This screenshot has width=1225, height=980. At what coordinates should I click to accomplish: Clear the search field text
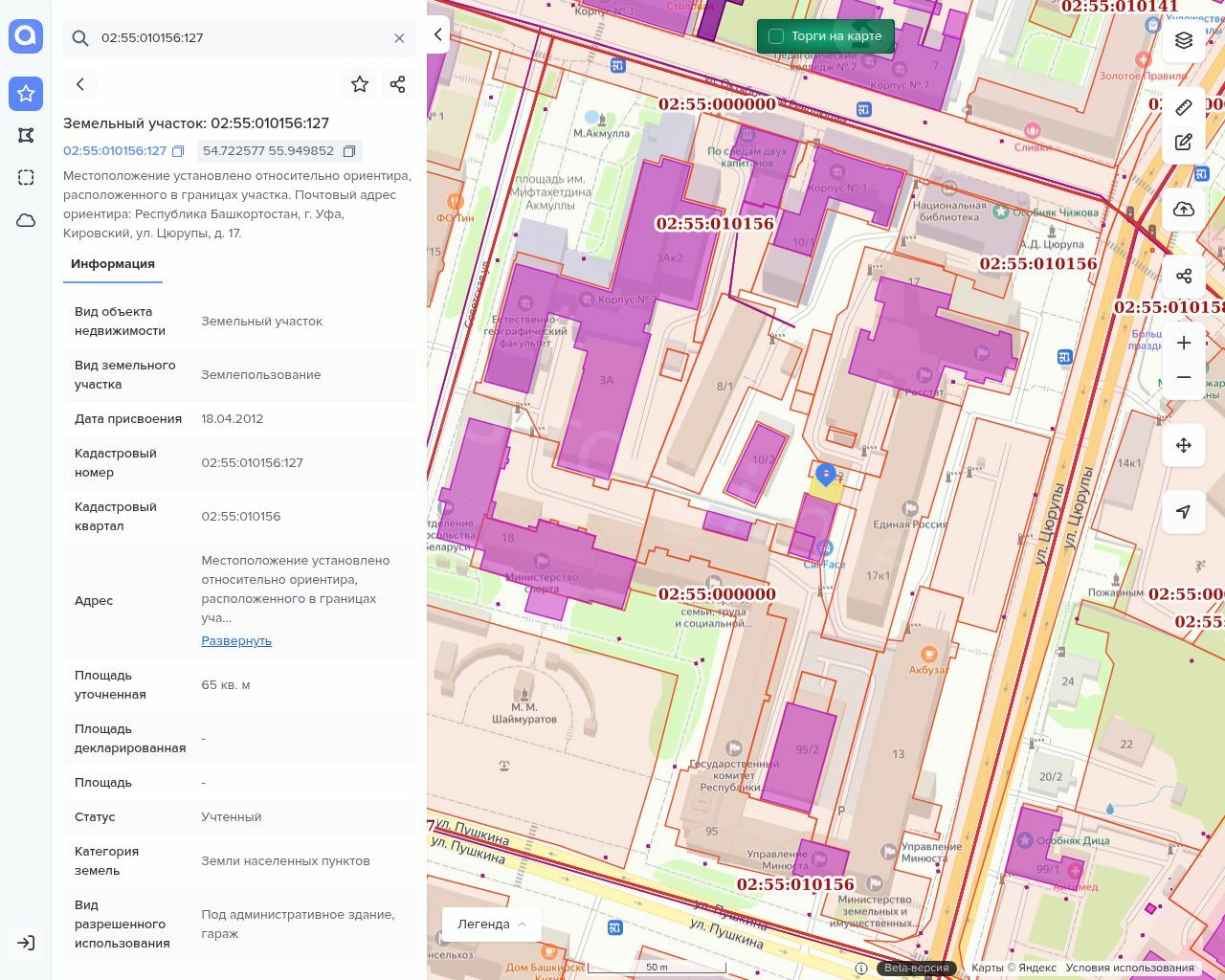[x=399, y=38]
